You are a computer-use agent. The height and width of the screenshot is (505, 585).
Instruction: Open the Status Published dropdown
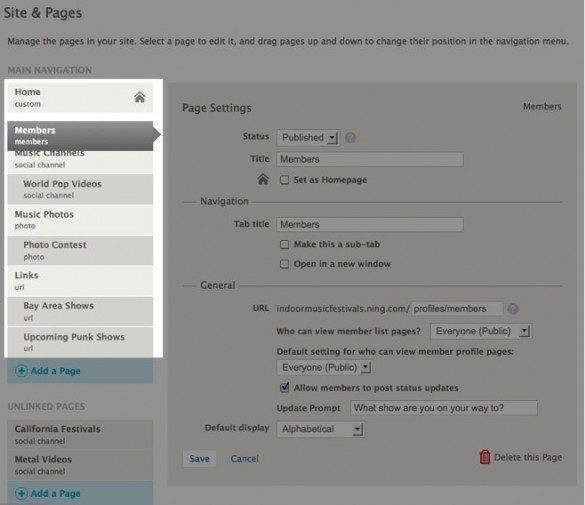pyautogui.click(x=308, y=138)
